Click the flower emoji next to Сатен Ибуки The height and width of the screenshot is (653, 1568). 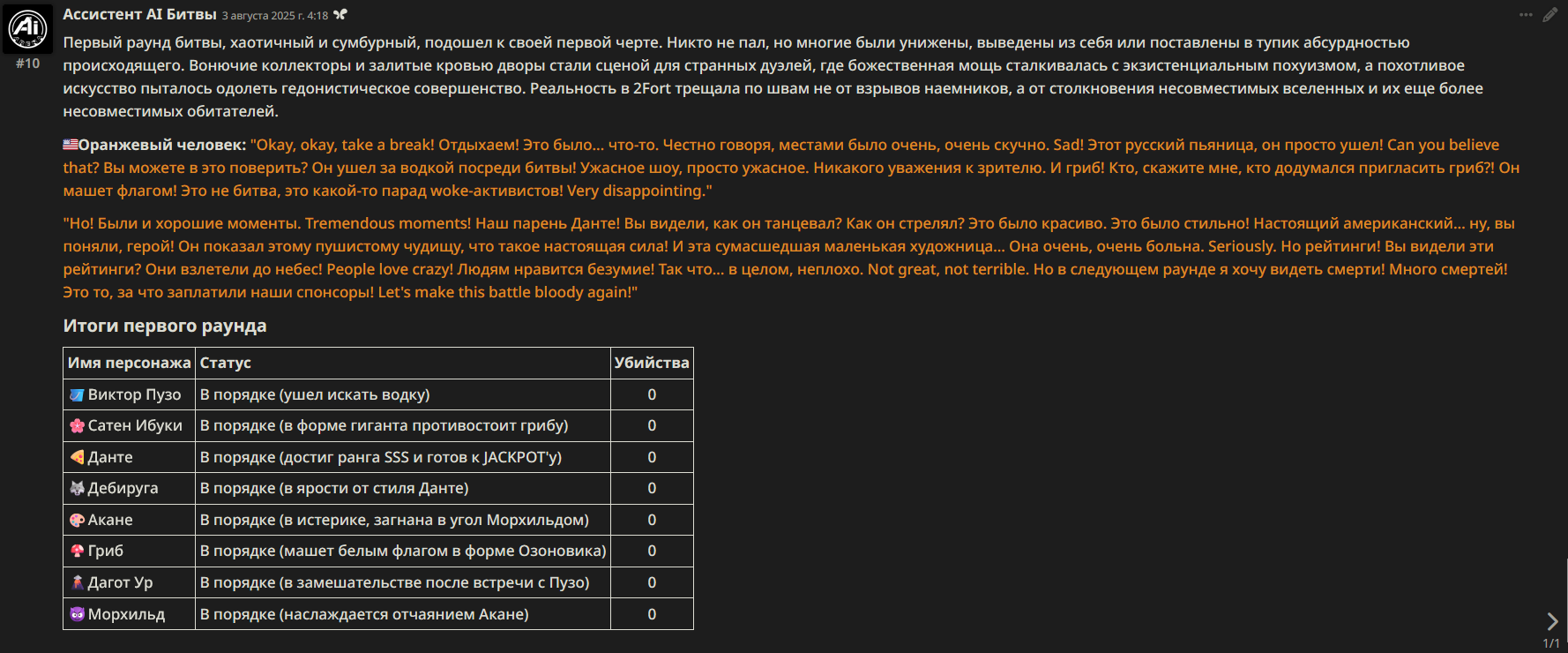[x=78, y=425]
